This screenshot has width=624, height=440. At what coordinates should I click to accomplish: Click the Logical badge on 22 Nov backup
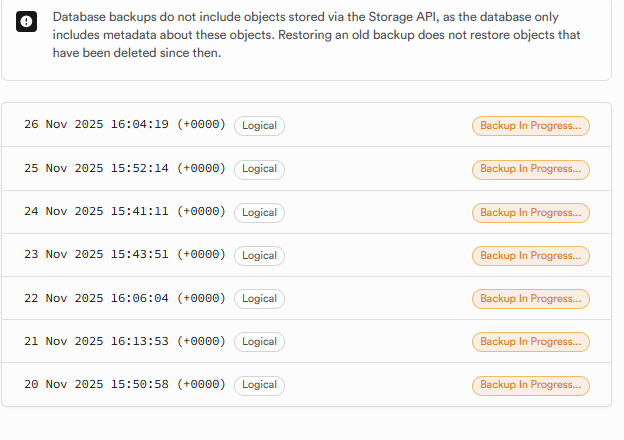pos(259,298)
